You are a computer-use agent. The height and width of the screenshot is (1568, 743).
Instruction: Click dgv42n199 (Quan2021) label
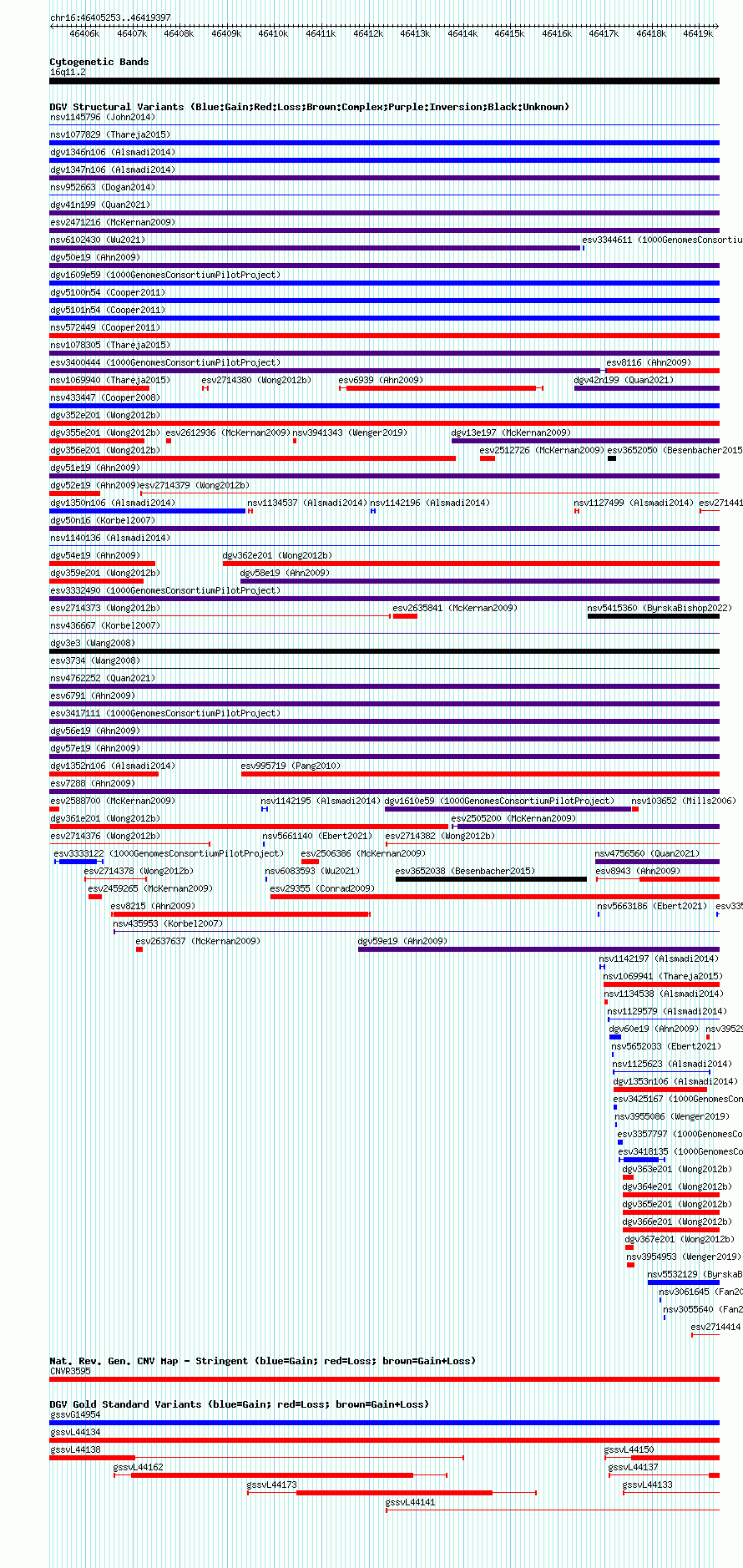click(624, 380)
